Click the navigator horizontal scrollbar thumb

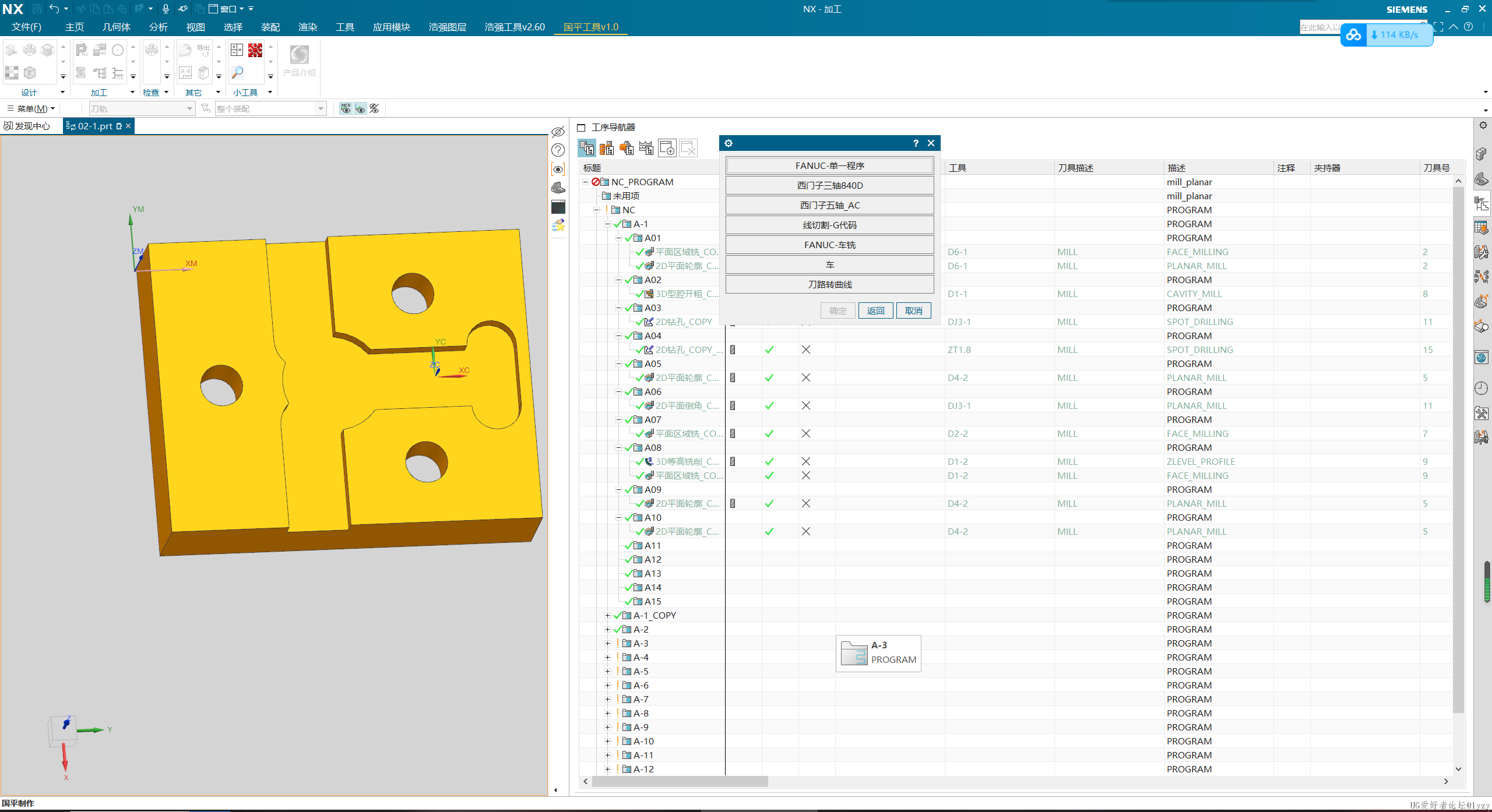pyautogui.click(x=680, y=782)
